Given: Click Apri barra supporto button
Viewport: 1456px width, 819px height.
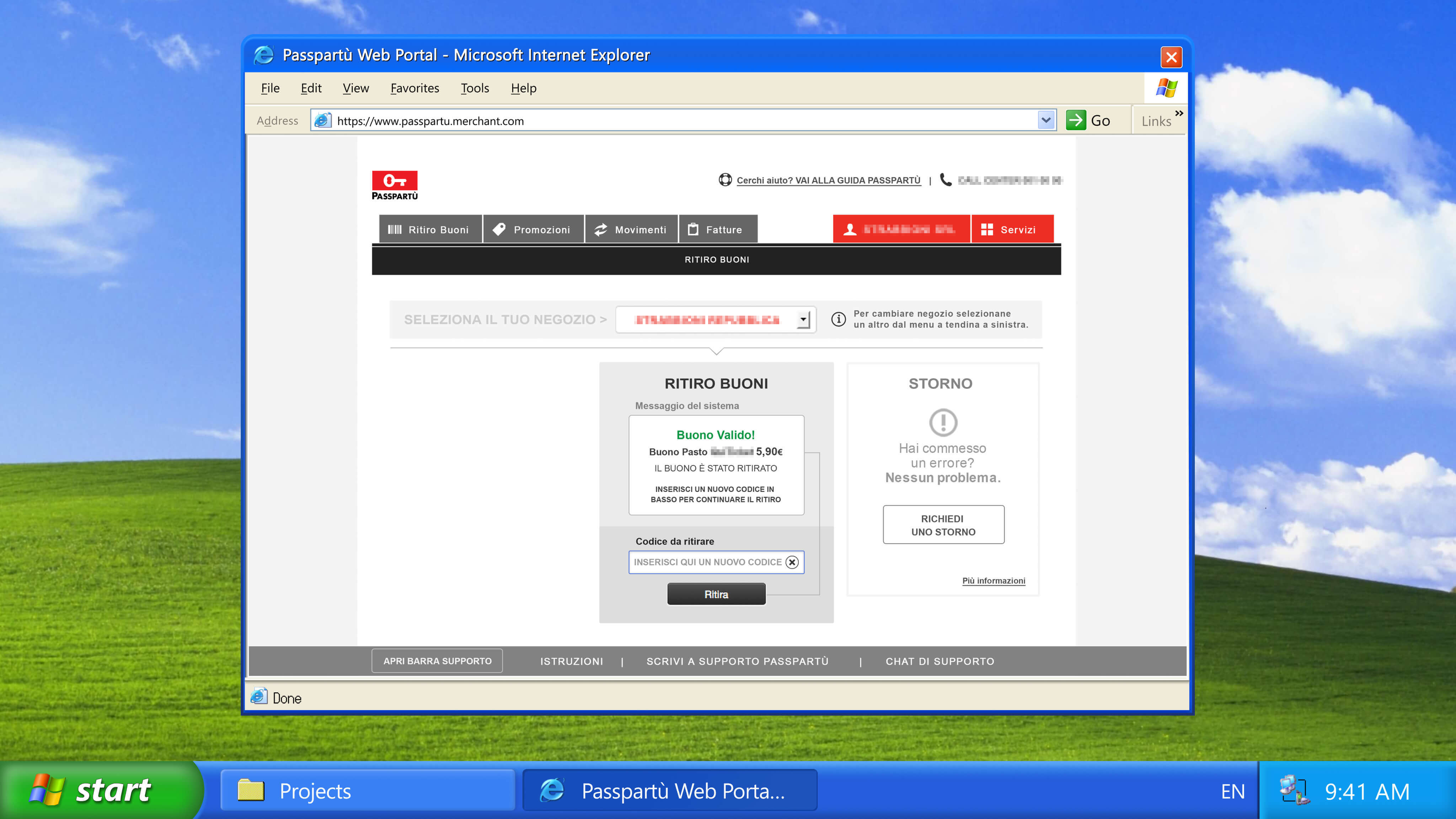Looking at the screenshot, I should point(437,661).
